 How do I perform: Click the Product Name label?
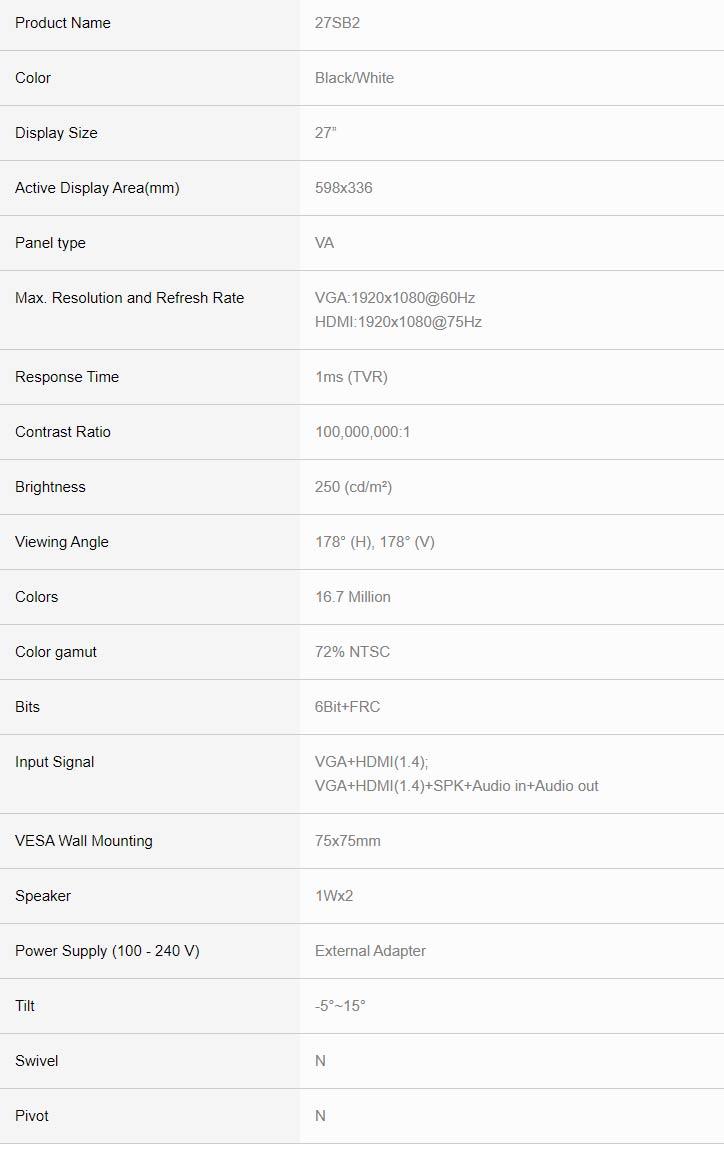(63, 23)
